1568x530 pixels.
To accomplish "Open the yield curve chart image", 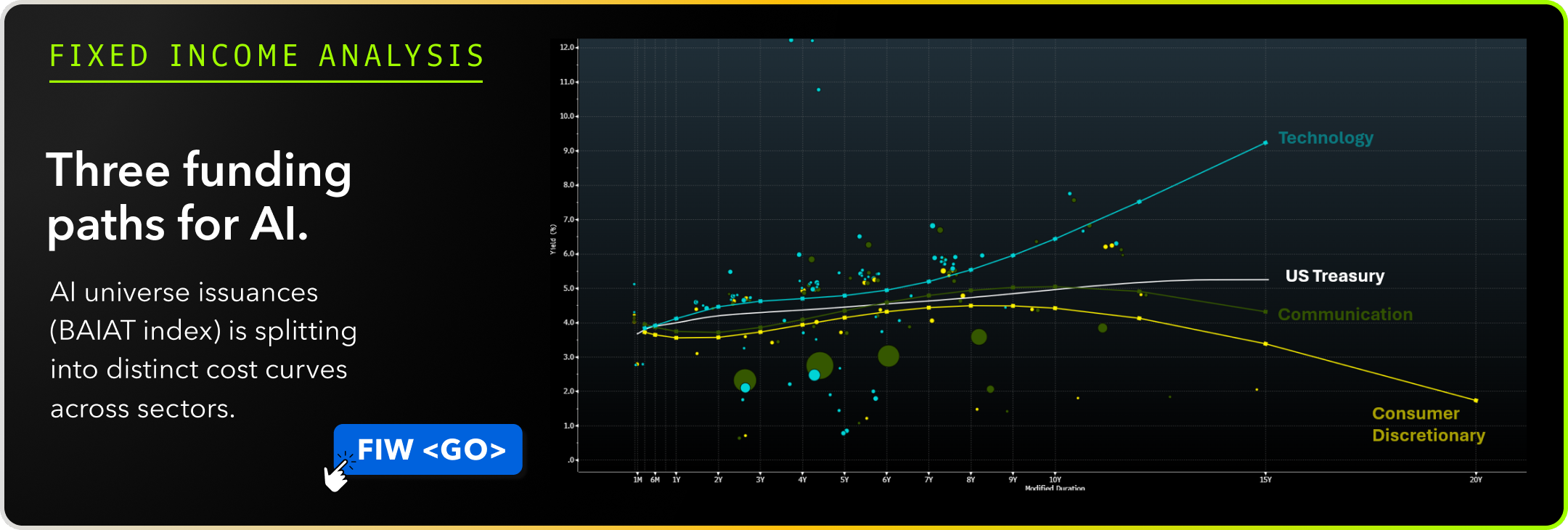I will [x=1038, y=264].
